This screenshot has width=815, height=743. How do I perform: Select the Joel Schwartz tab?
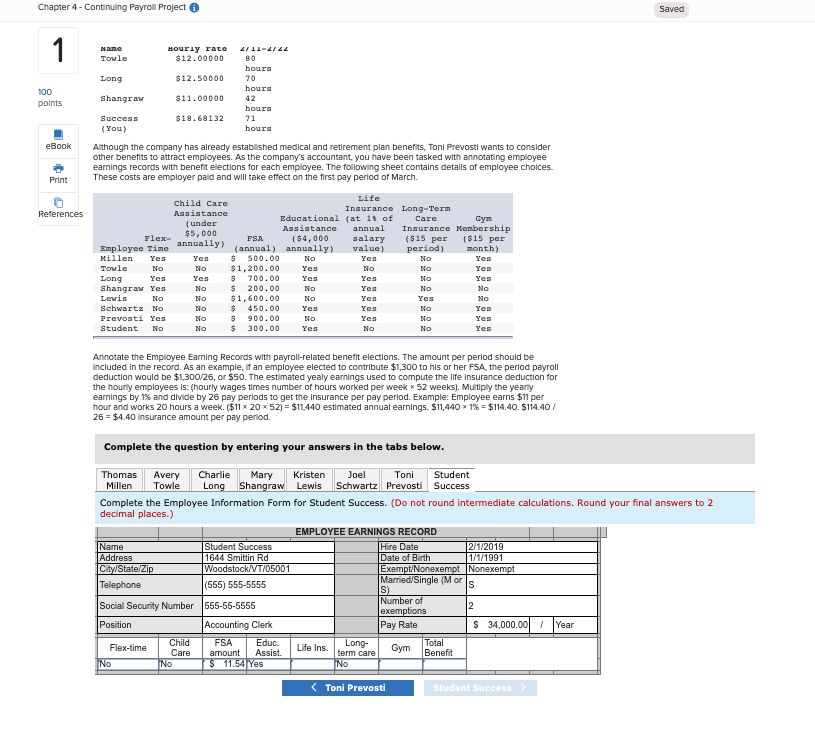click(356, 480)
